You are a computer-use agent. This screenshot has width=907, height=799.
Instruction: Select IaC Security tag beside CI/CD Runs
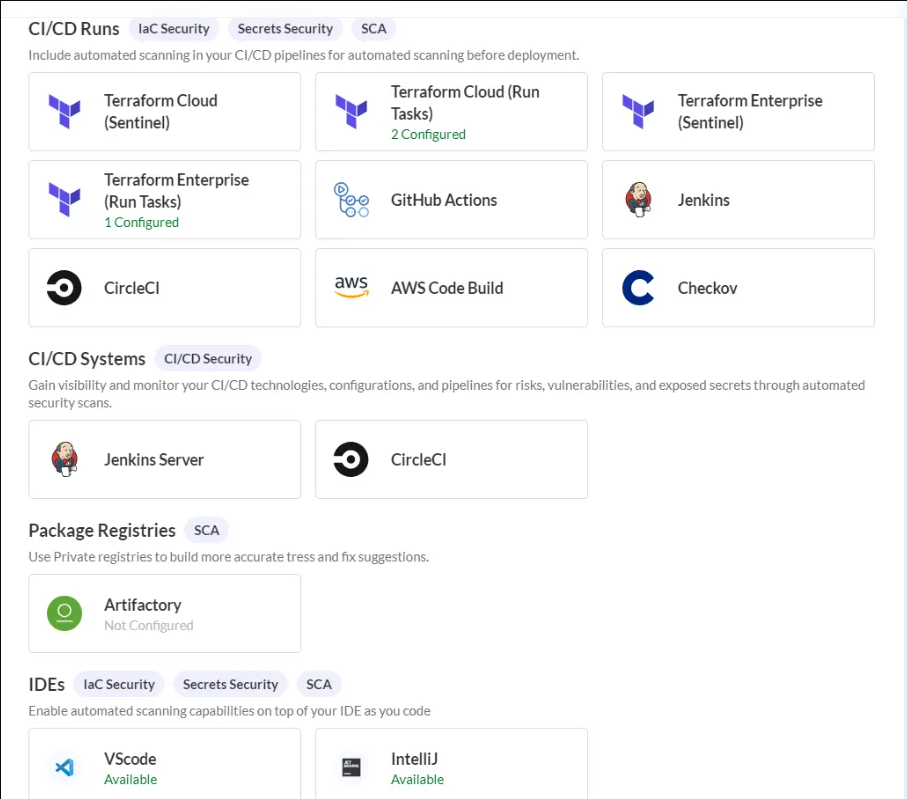click(x=174, y=29)
